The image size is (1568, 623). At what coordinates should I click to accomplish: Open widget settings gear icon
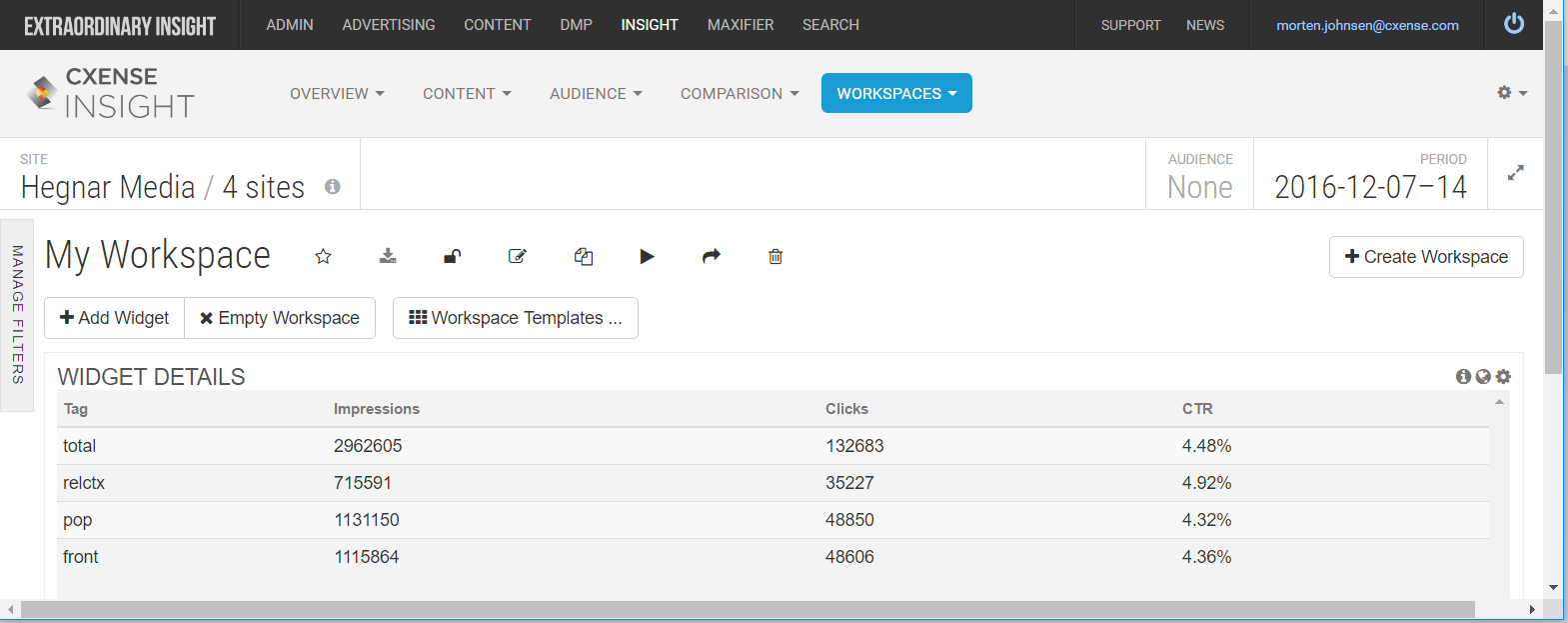click(x=1503, y=376)
